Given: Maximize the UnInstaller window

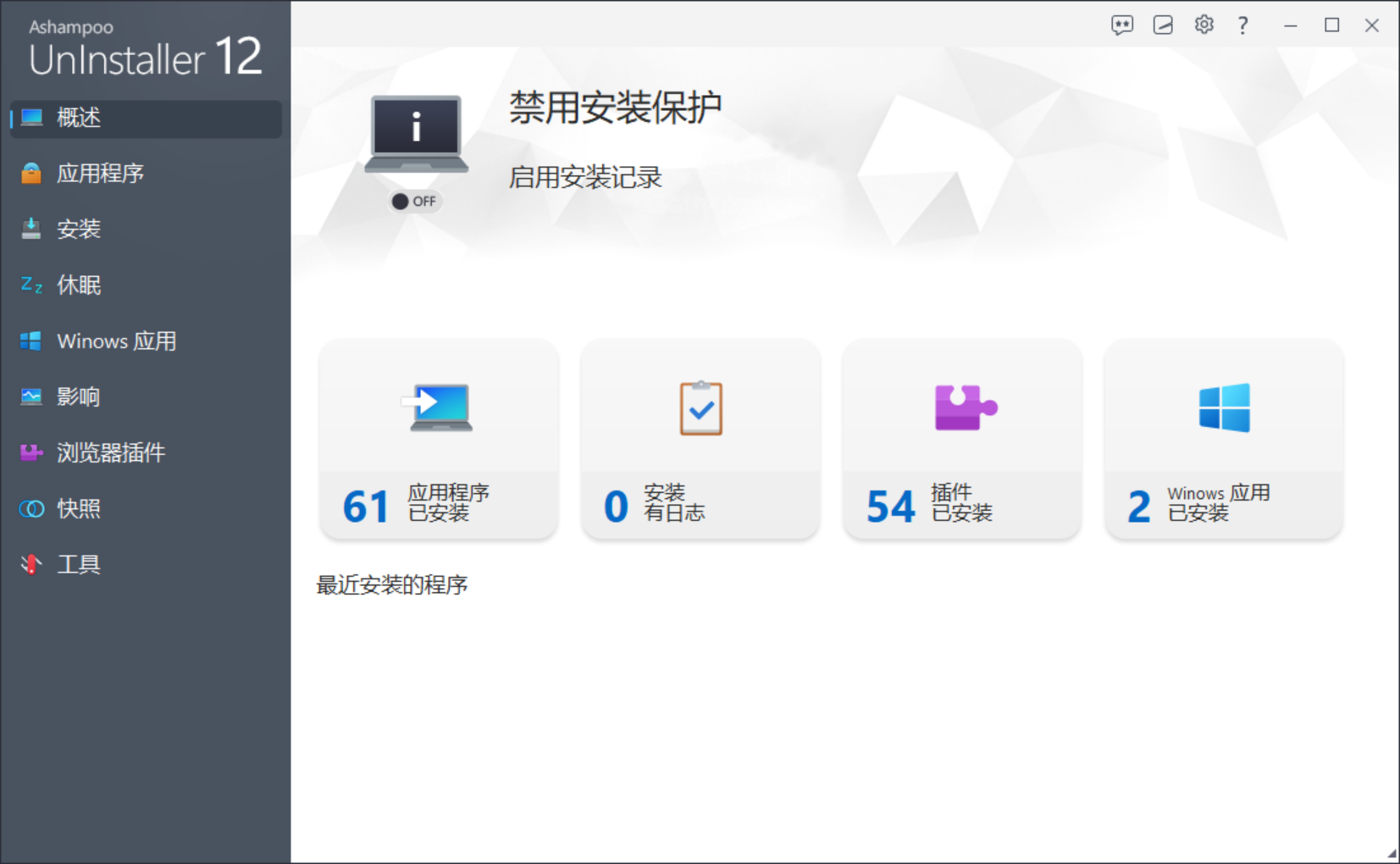Looking at the screenshot, I should [x=1331, y=25].
